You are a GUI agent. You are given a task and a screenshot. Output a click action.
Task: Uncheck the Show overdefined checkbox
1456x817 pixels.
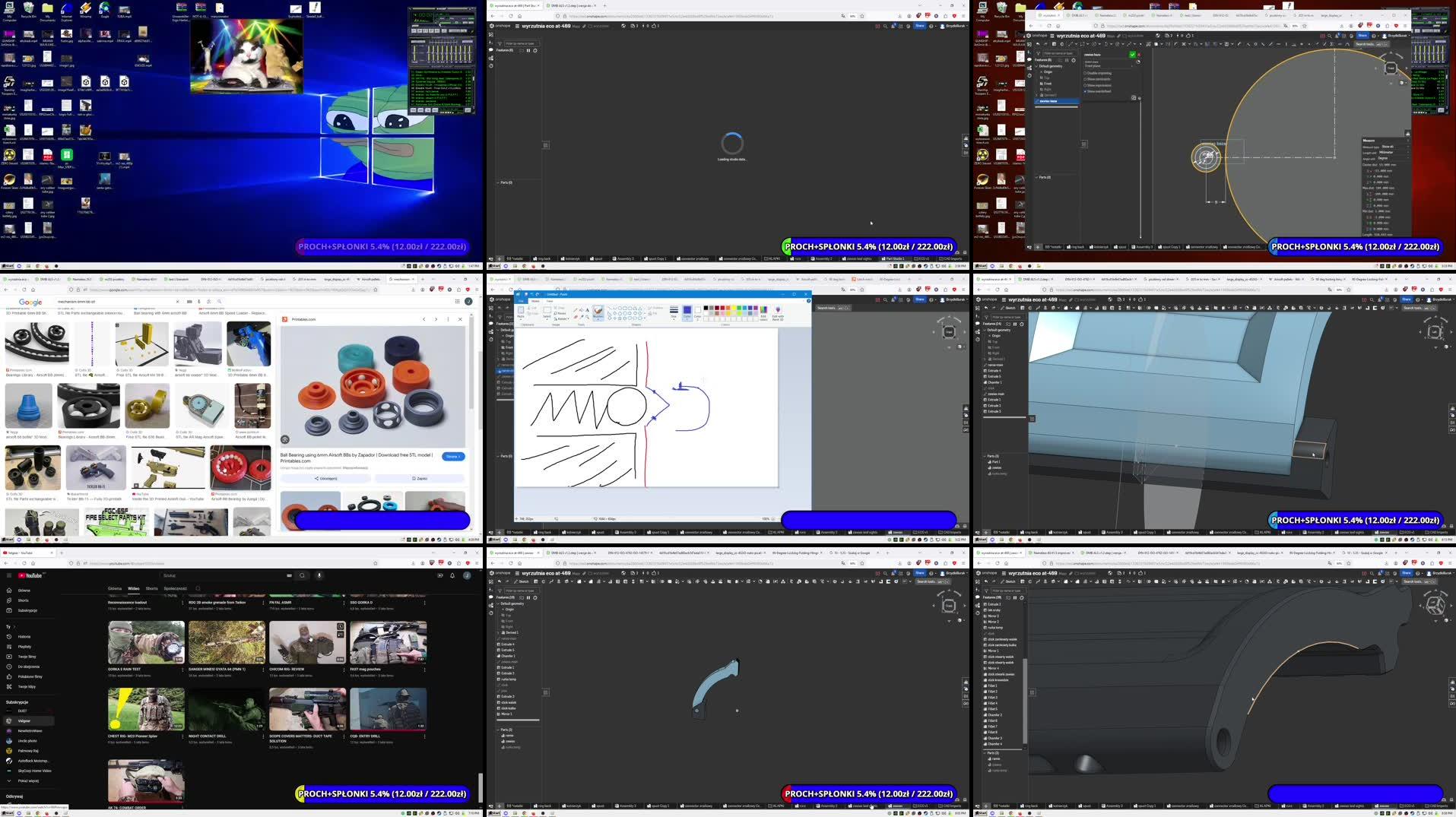pyautogui.click(x=1085, y=91)
